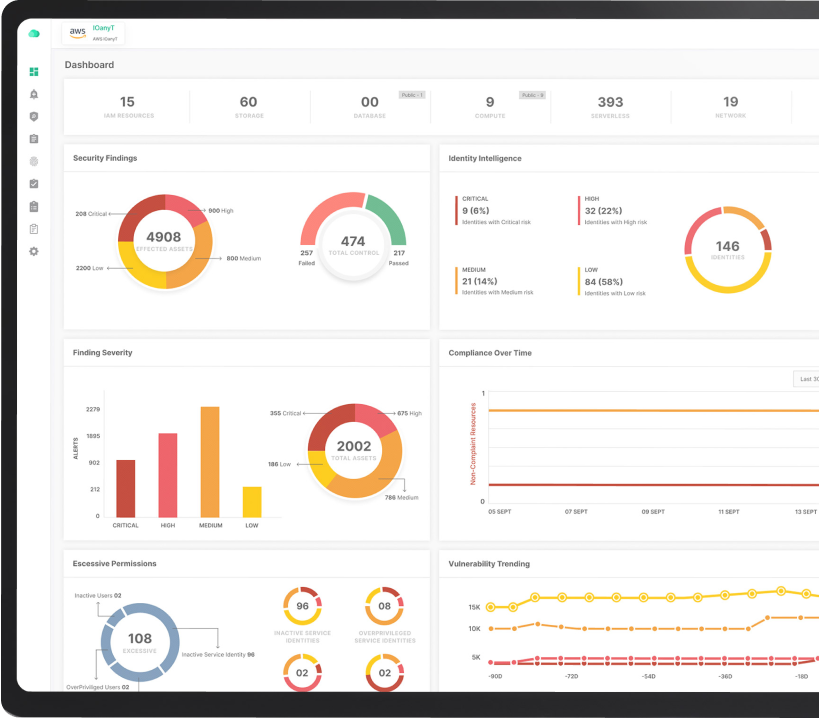Open the fingerprint identity icon in sidebar
The height and width of the screenshot is (719, 819).
coord(34,161)
